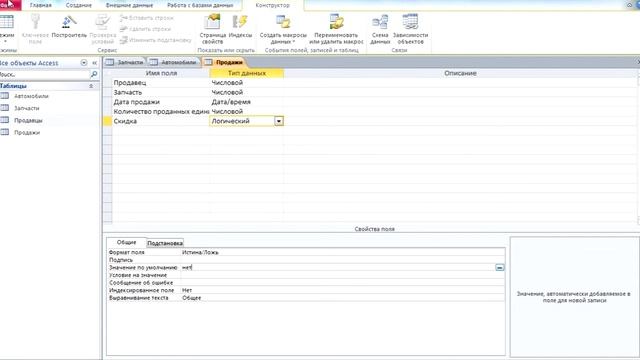Image resolution: width=640 pixels, height=360 pixels.
Task: Open expression builder button for default value
Action: 500,268
